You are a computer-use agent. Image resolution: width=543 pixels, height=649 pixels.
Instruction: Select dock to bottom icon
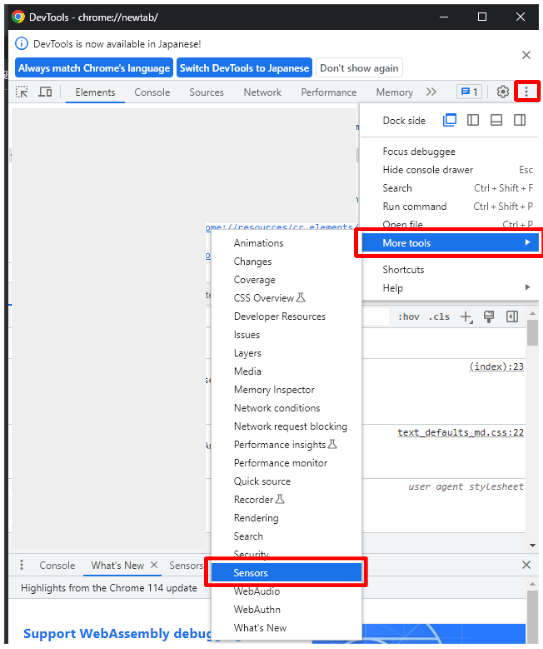[496, 120]
